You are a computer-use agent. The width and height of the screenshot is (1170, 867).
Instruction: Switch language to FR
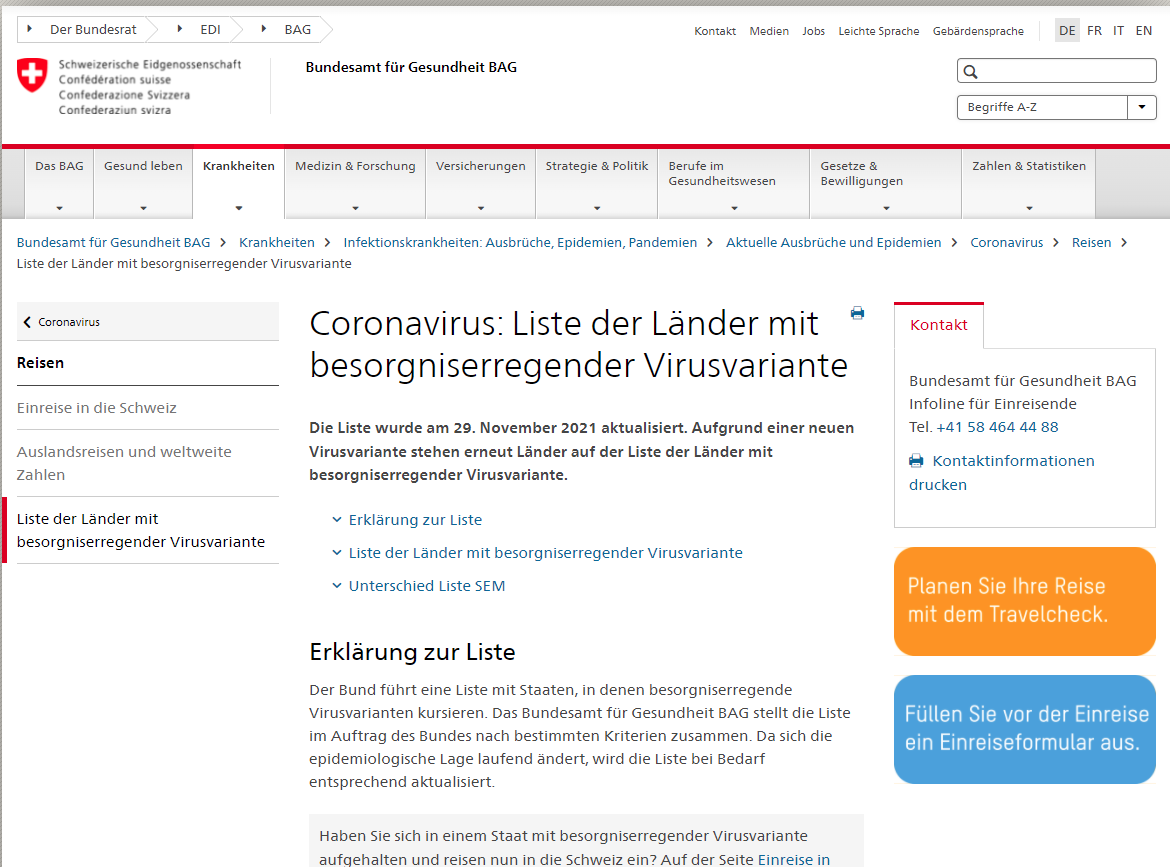coord(1095,31)
